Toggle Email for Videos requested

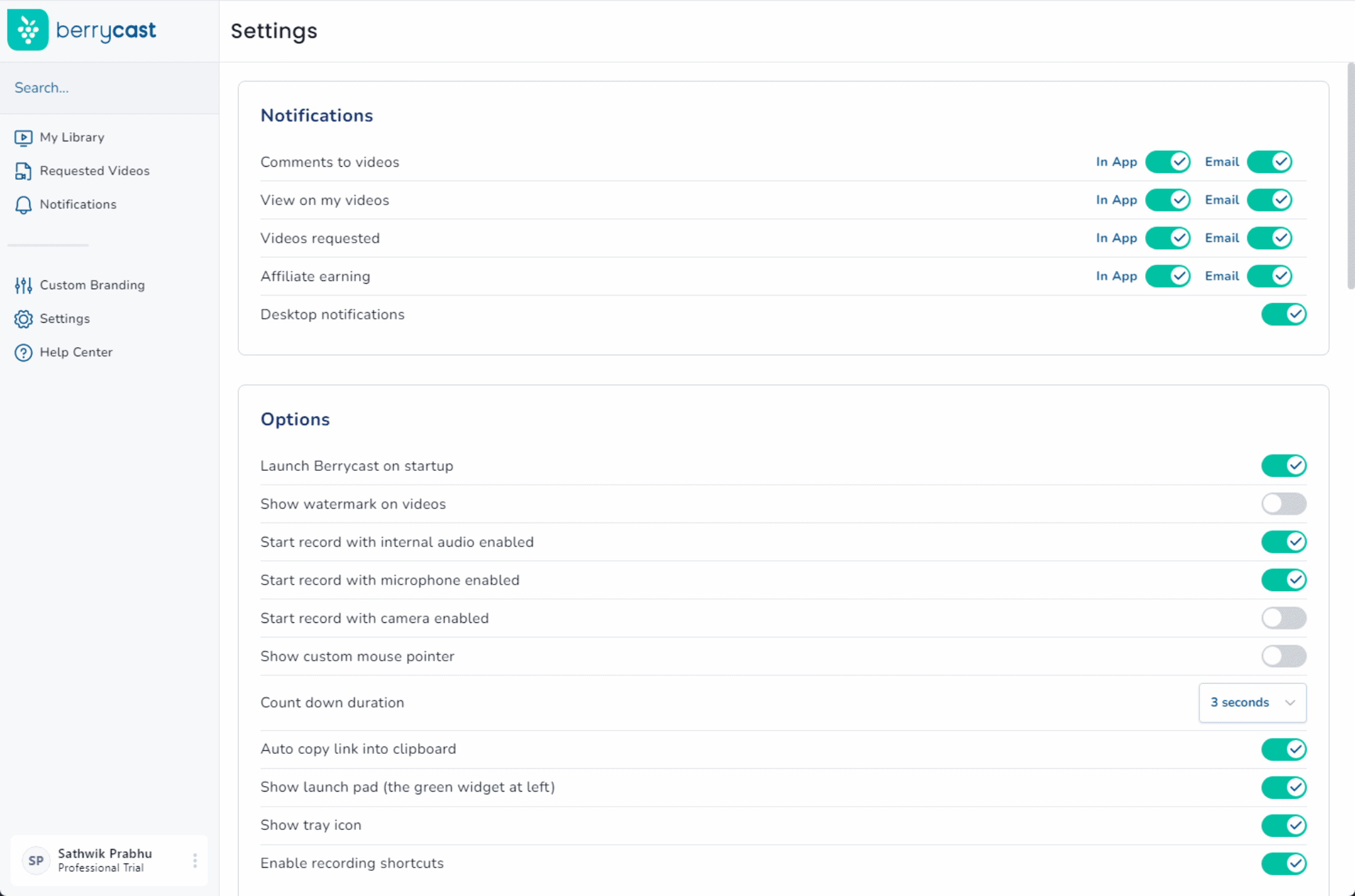[x=1270, y=238]
